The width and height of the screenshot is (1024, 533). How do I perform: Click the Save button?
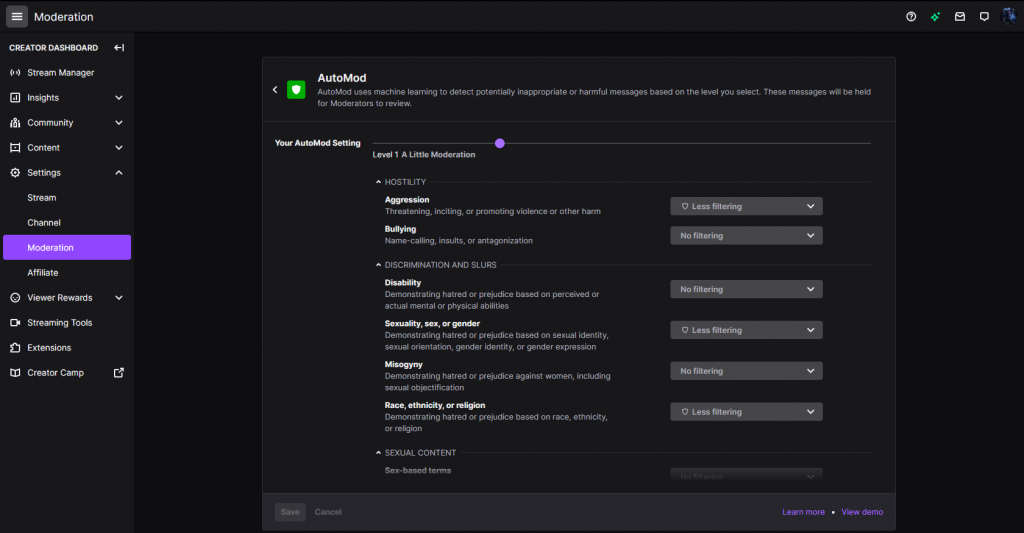click(x=290, y=512)
